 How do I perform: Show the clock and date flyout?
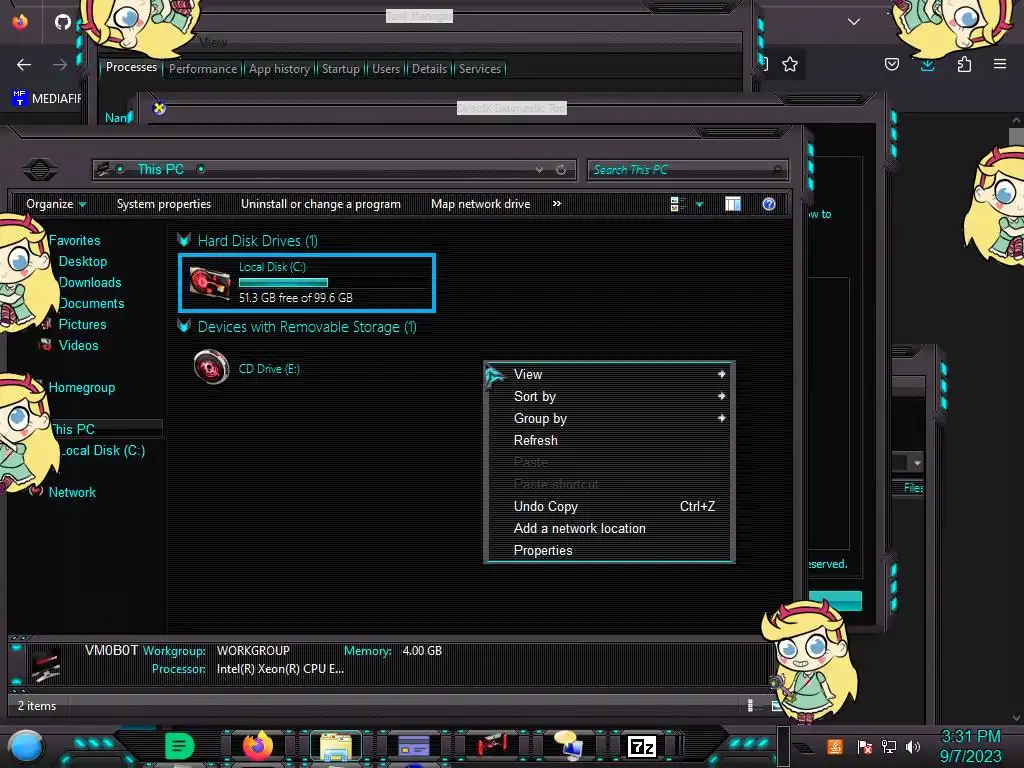[970, 746]
